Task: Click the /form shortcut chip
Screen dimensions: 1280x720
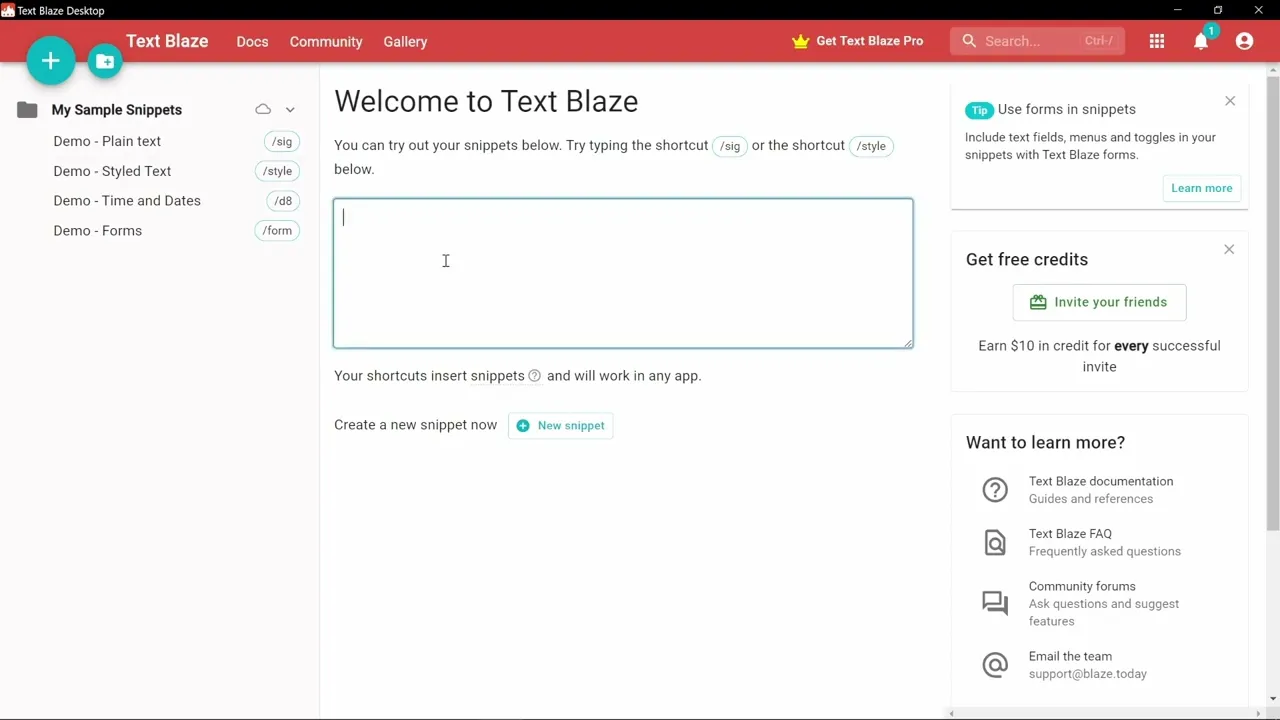Action: tap(277, 231)
